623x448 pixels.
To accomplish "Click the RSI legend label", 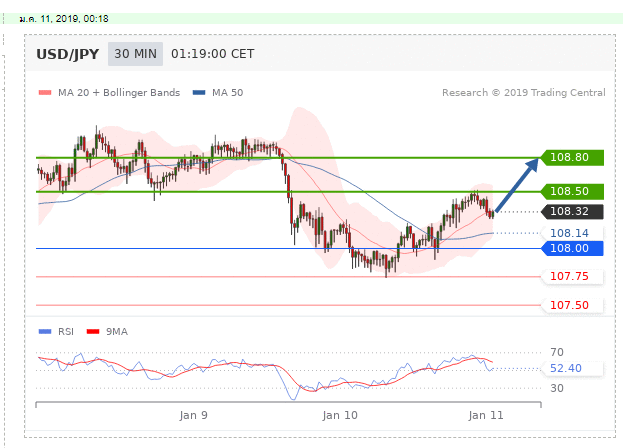I will click(66, 332).
